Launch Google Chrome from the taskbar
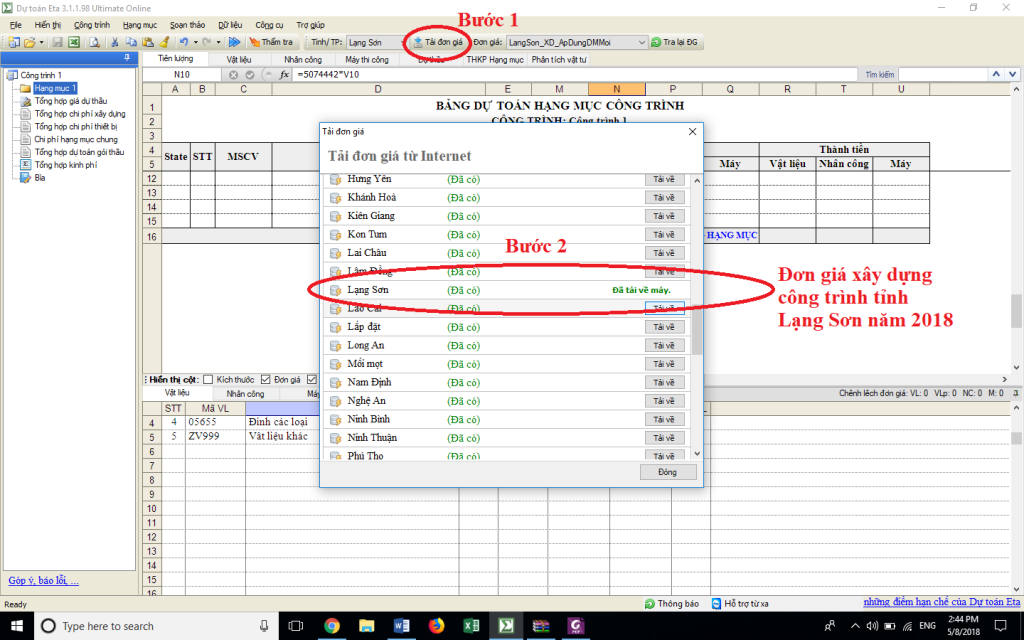Image resolution: width=1024 pixels, height=640 pixels. [332, 626]
